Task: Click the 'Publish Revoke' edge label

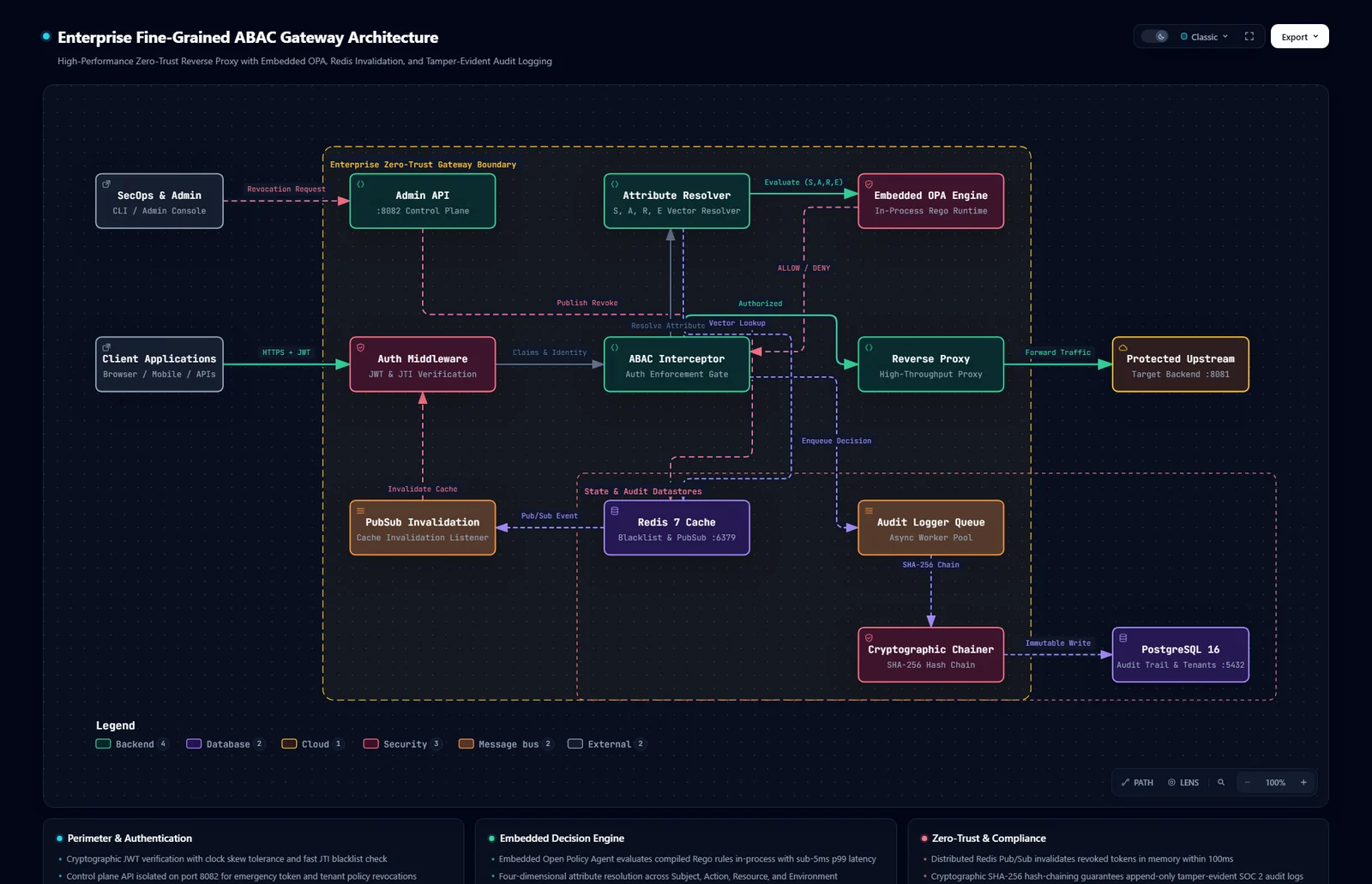Action: [587, 303]
